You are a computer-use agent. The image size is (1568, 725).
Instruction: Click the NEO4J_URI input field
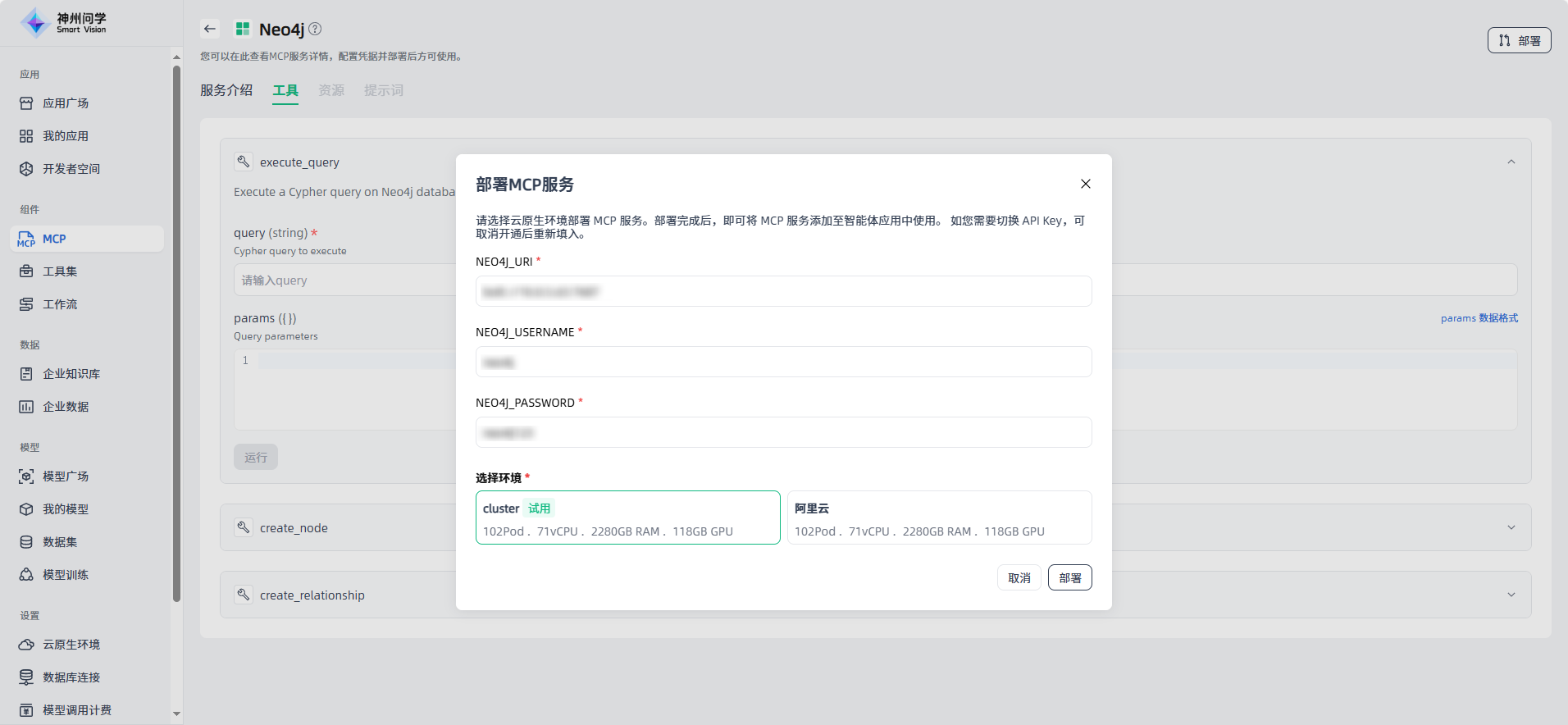[x=783, y=291]
